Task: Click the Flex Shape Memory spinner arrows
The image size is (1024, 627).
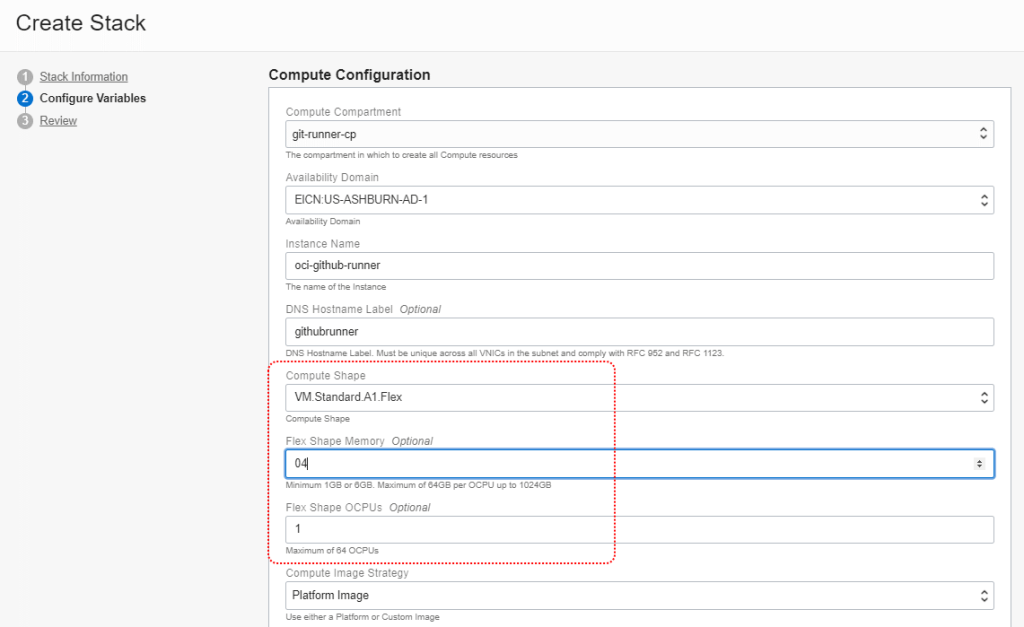Action: coord(979,464)
